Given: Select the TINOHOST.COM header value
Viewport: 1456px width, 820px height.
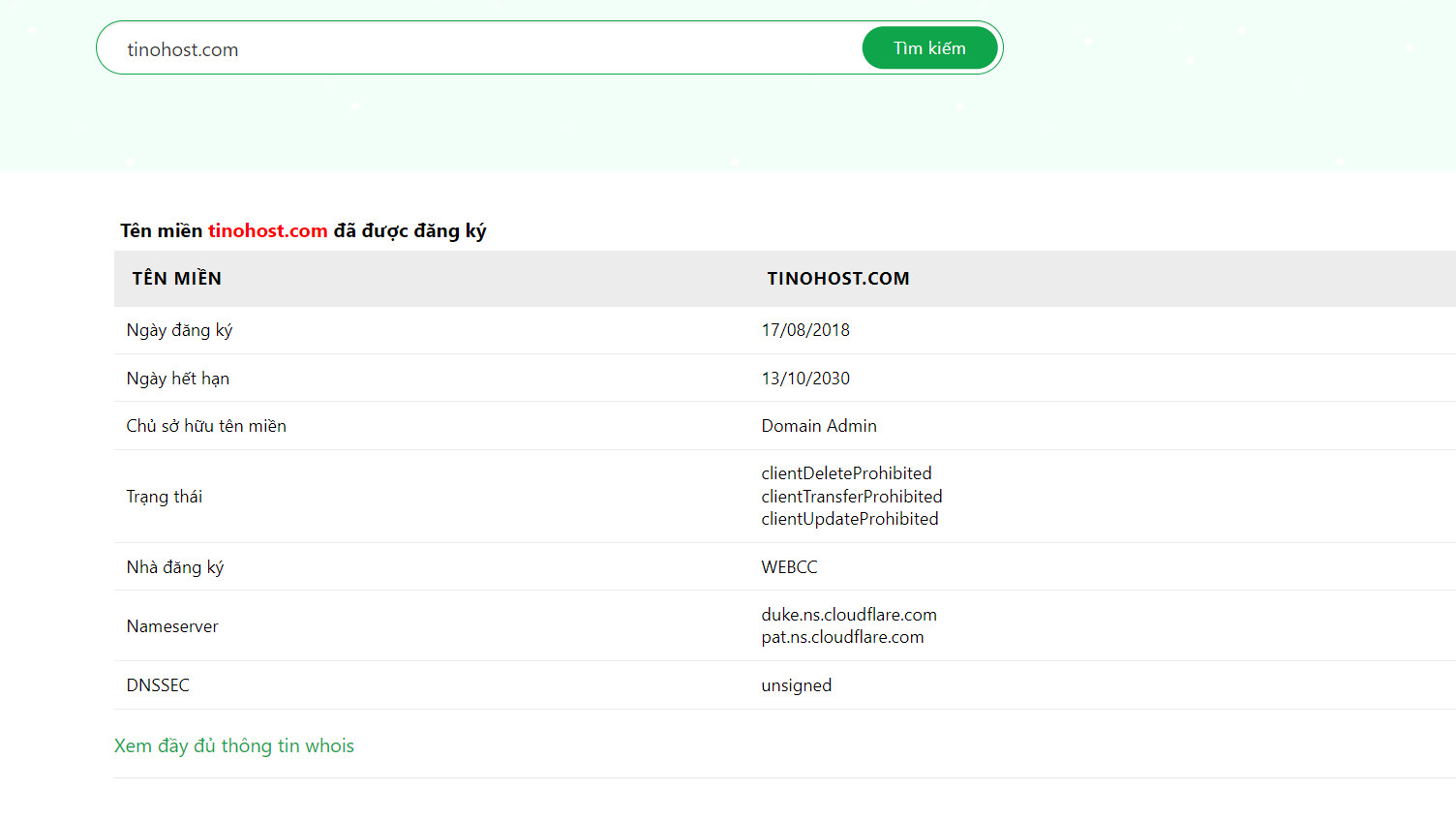Looking at the screenshot, I should tap(838, 279).
